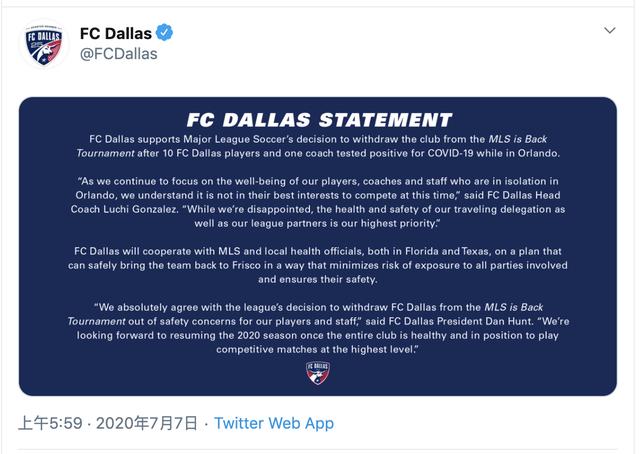Expand the tweet options chevron

(x=610, y=30)
